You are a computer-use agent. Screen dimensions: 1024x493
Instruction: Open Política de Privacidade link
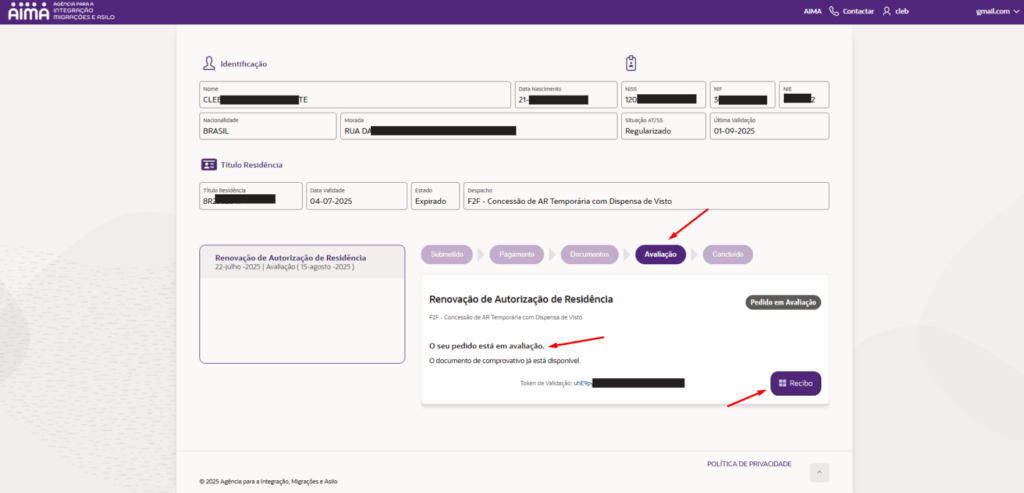coord(749,464)
